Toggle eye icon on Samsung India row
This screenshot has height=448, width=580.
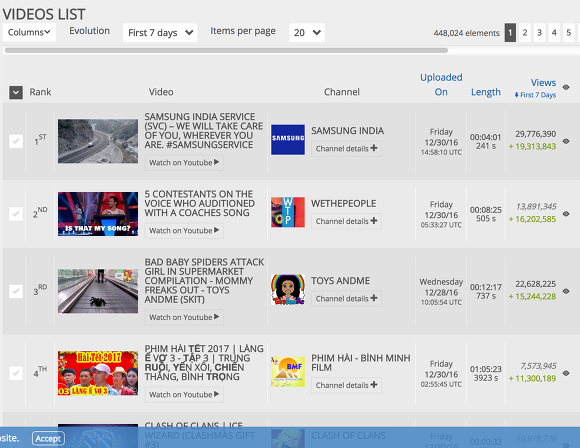coord(566,141)
